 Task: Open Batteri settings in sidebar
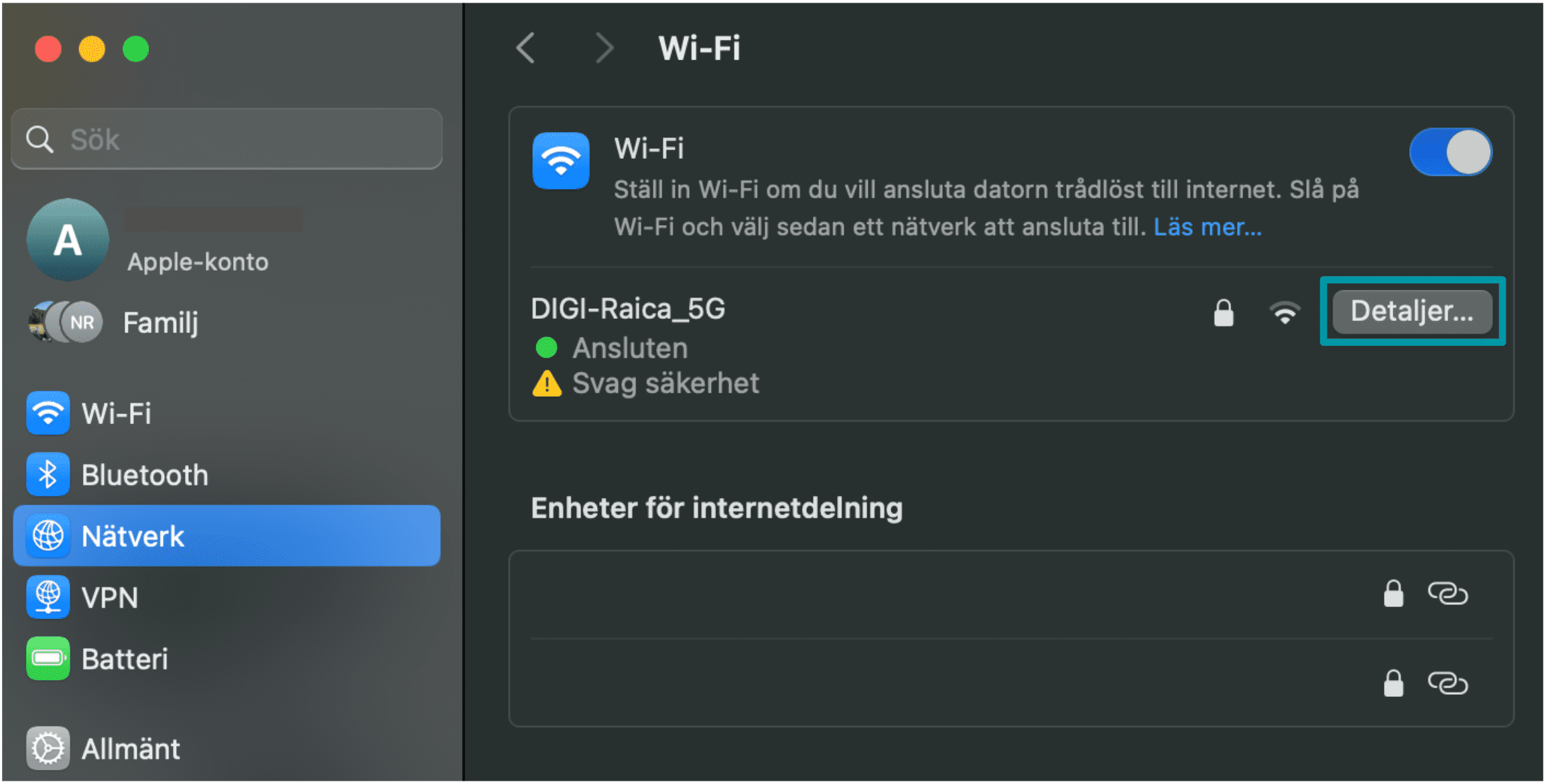click(x=227, y=659)
